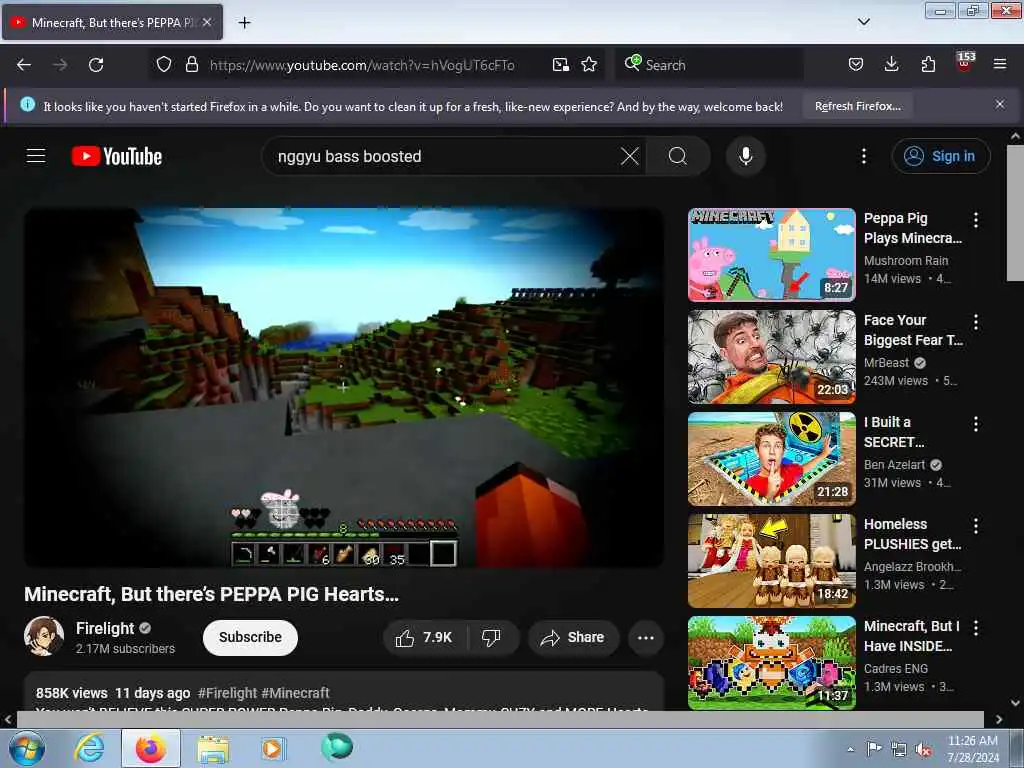The height and width of the screenshot is (768, 1024).
Task: Click the extension badge showing 153
Action: 965,61
